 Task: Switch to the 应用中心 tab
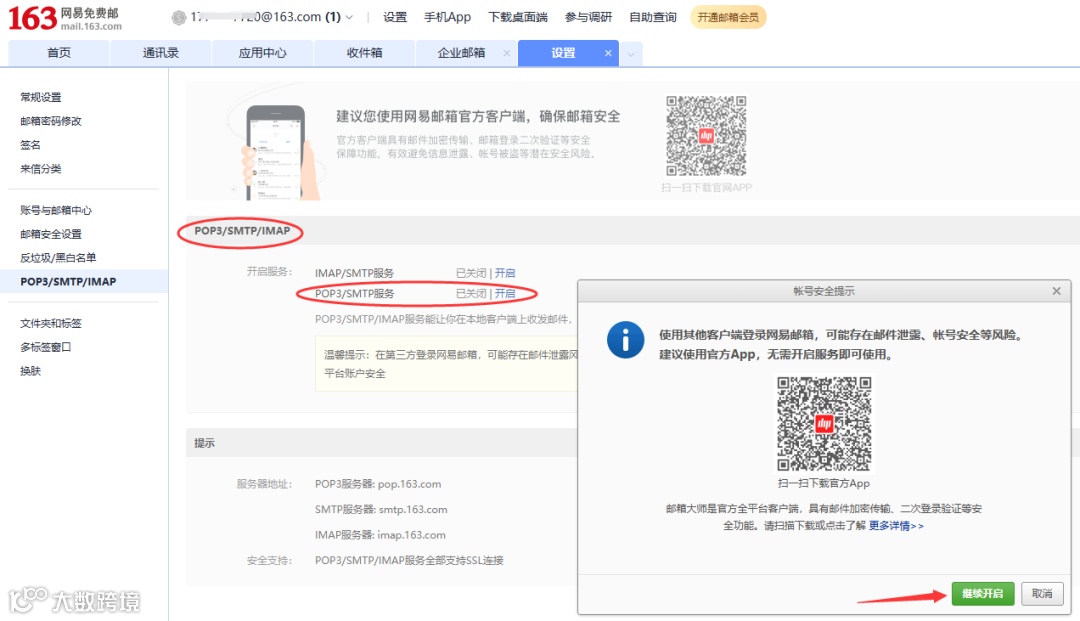[262, 53]
